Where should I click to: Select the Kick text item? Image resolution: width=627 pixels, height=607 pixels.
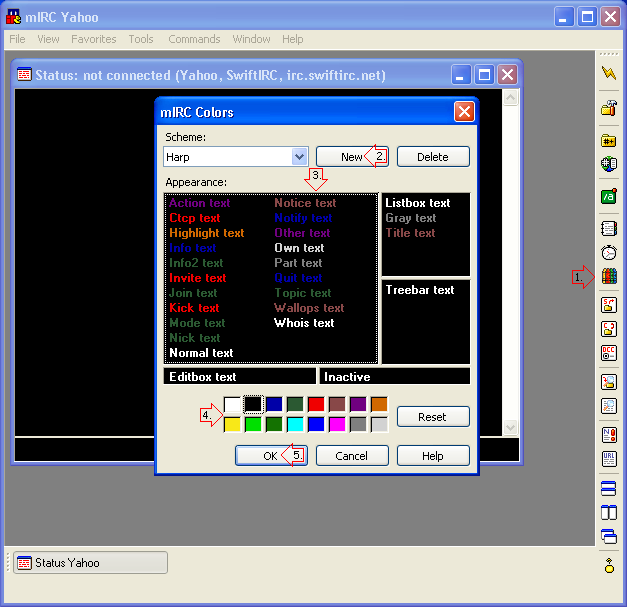[194, 308]
